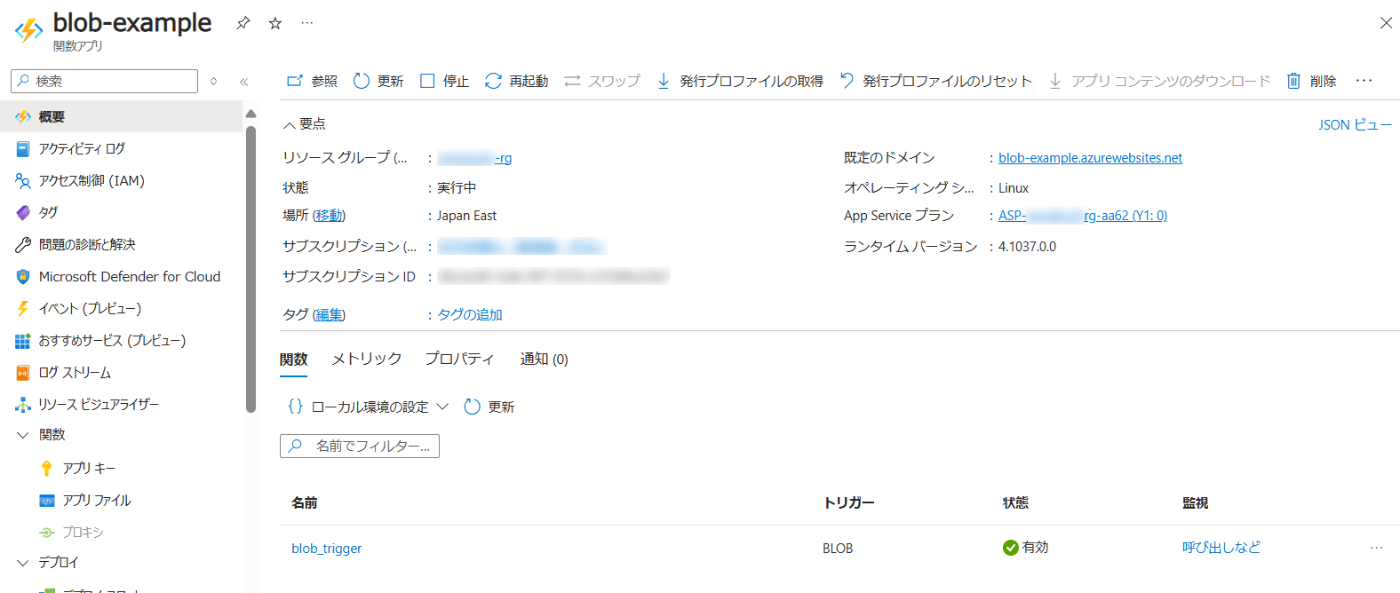Image resolution: width=1400 pixels, height=593 pixels.
Task: Focus the 検索 sidebar search box
Action: click(x=104, y=81)
